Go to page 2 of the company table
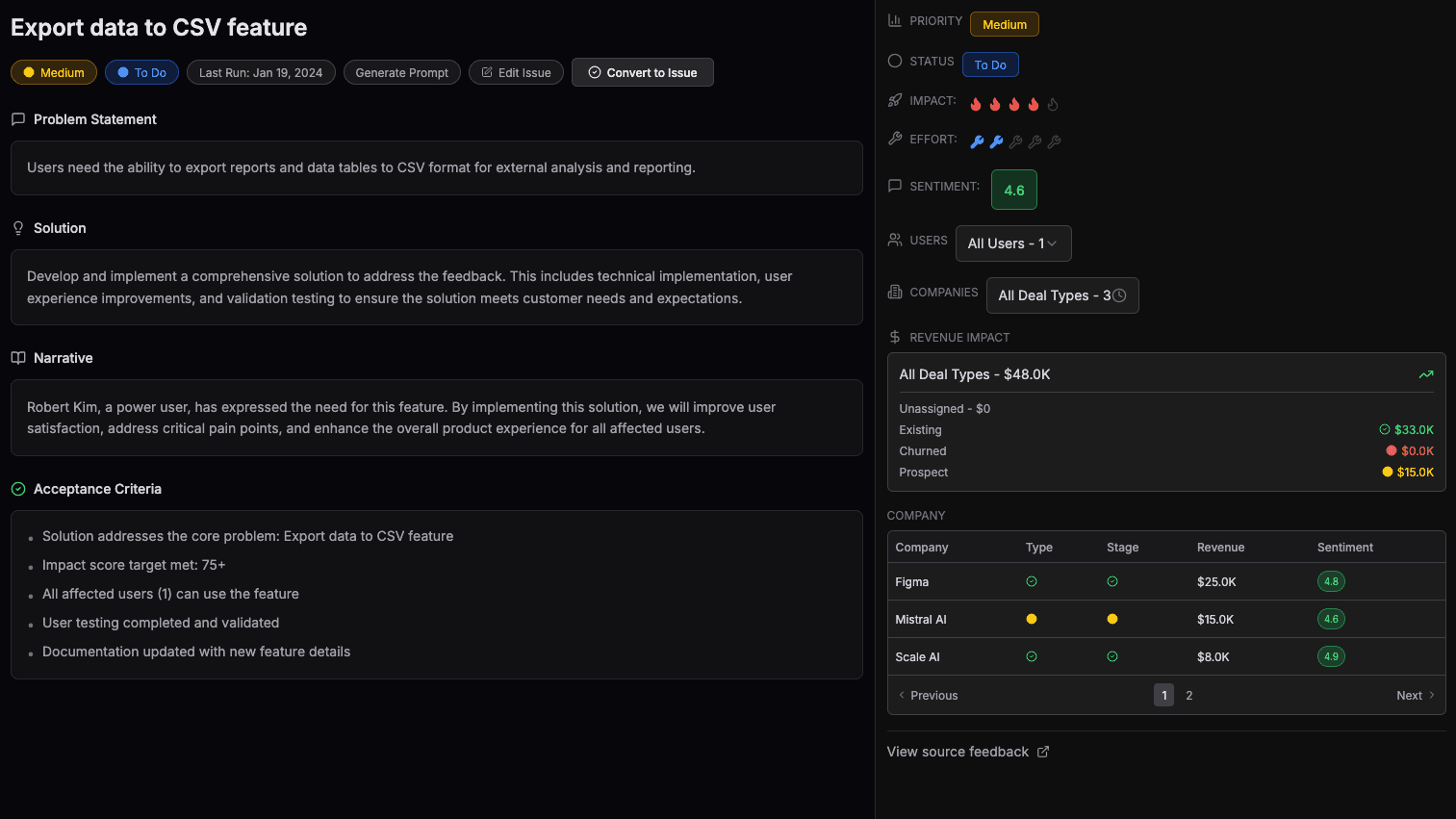 point(1189,695)
